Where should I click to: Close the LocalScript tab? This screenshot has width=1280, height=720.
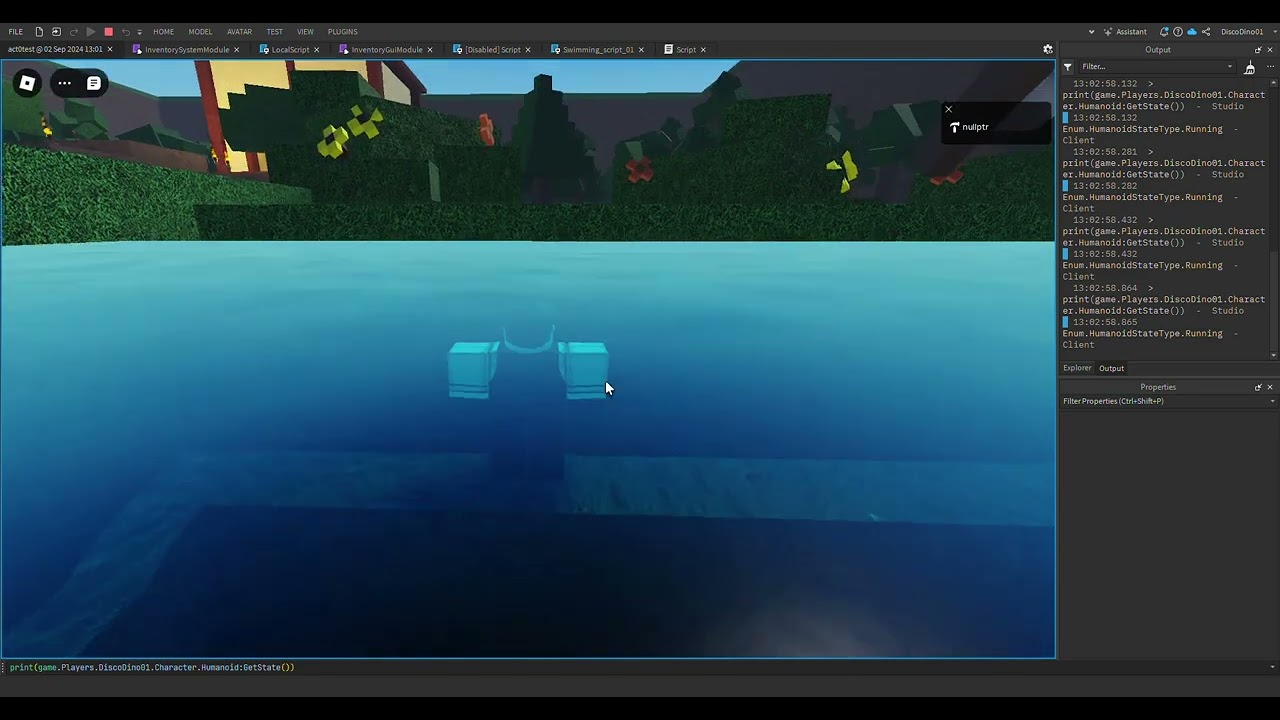coord(316,49)
